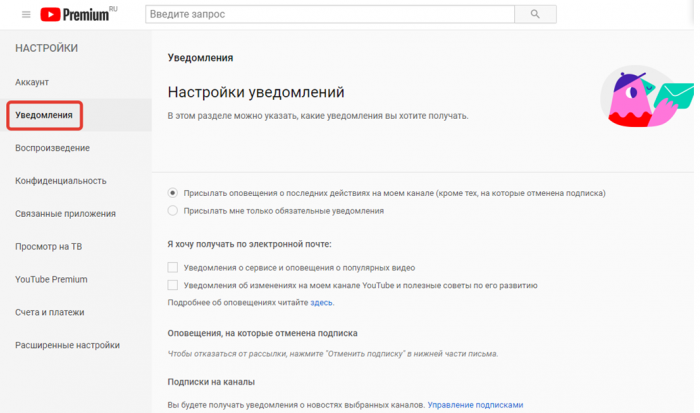
Task: Focus the «Введите запрос» search field
Action: [330, 14]
